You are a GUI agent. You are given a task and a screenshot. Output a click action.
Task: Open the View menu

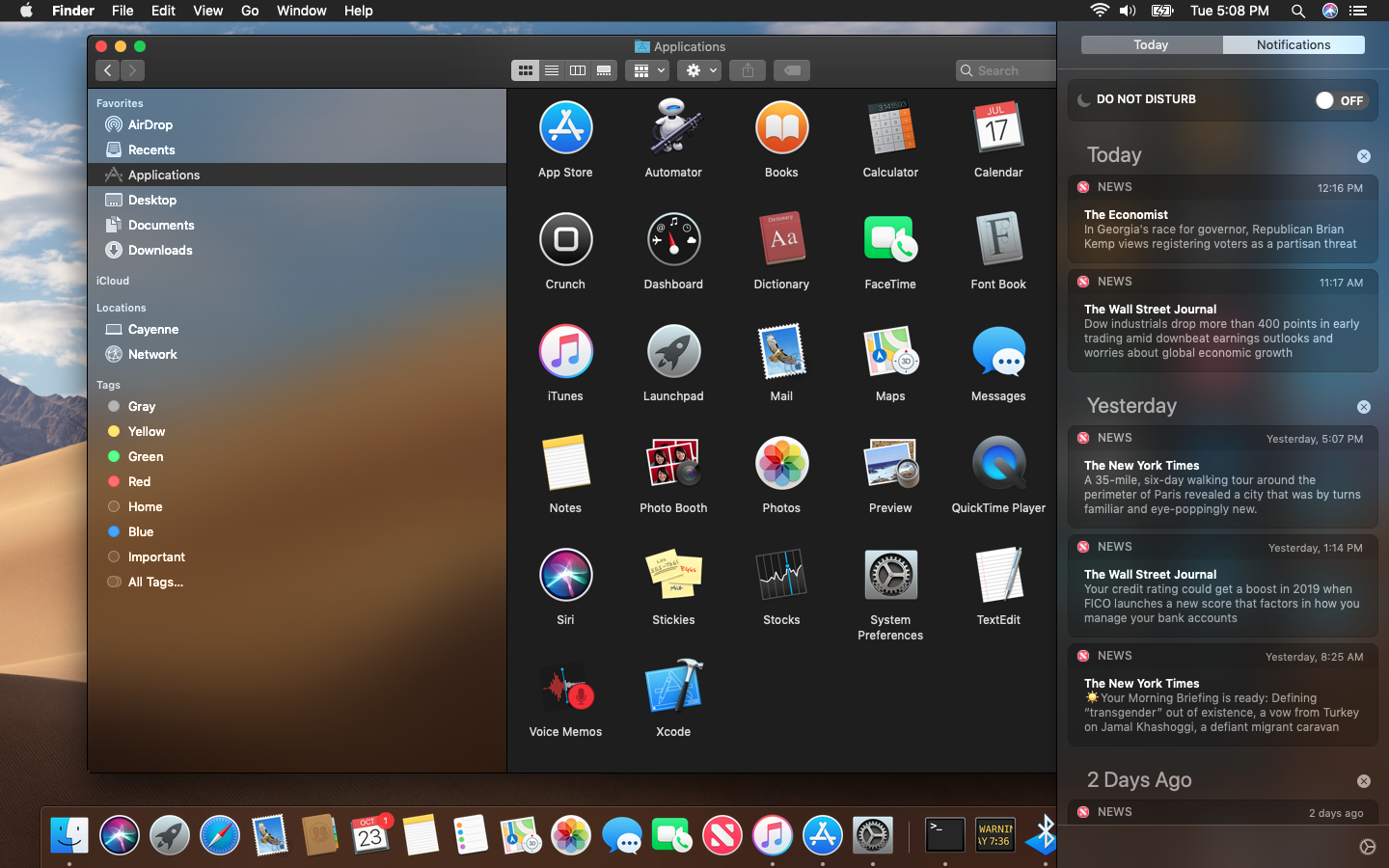208,11
